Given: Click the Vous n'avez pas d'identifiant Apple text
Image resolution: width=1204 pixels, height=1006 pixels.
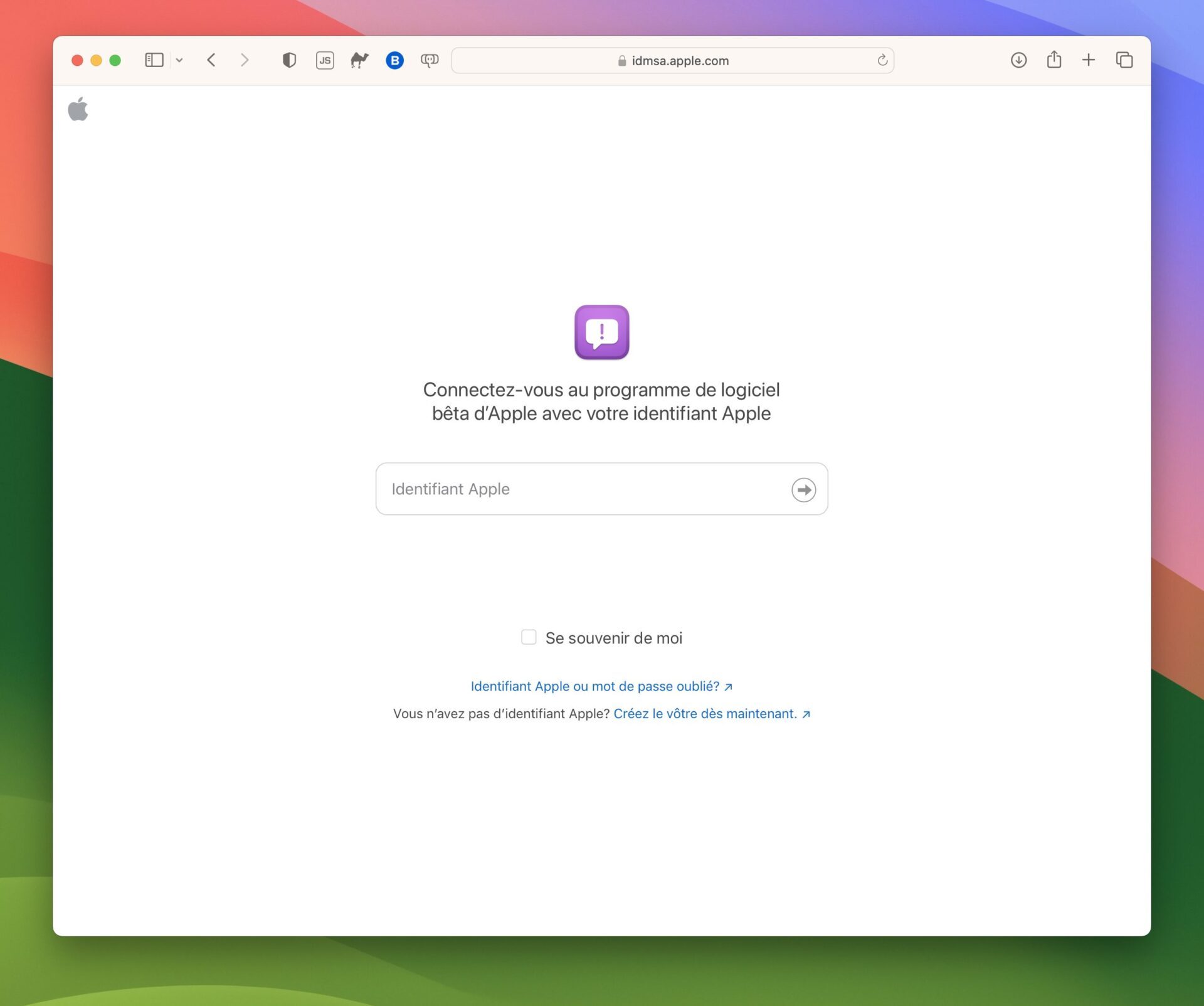Looking at the screenshot, I should [501, 714].
